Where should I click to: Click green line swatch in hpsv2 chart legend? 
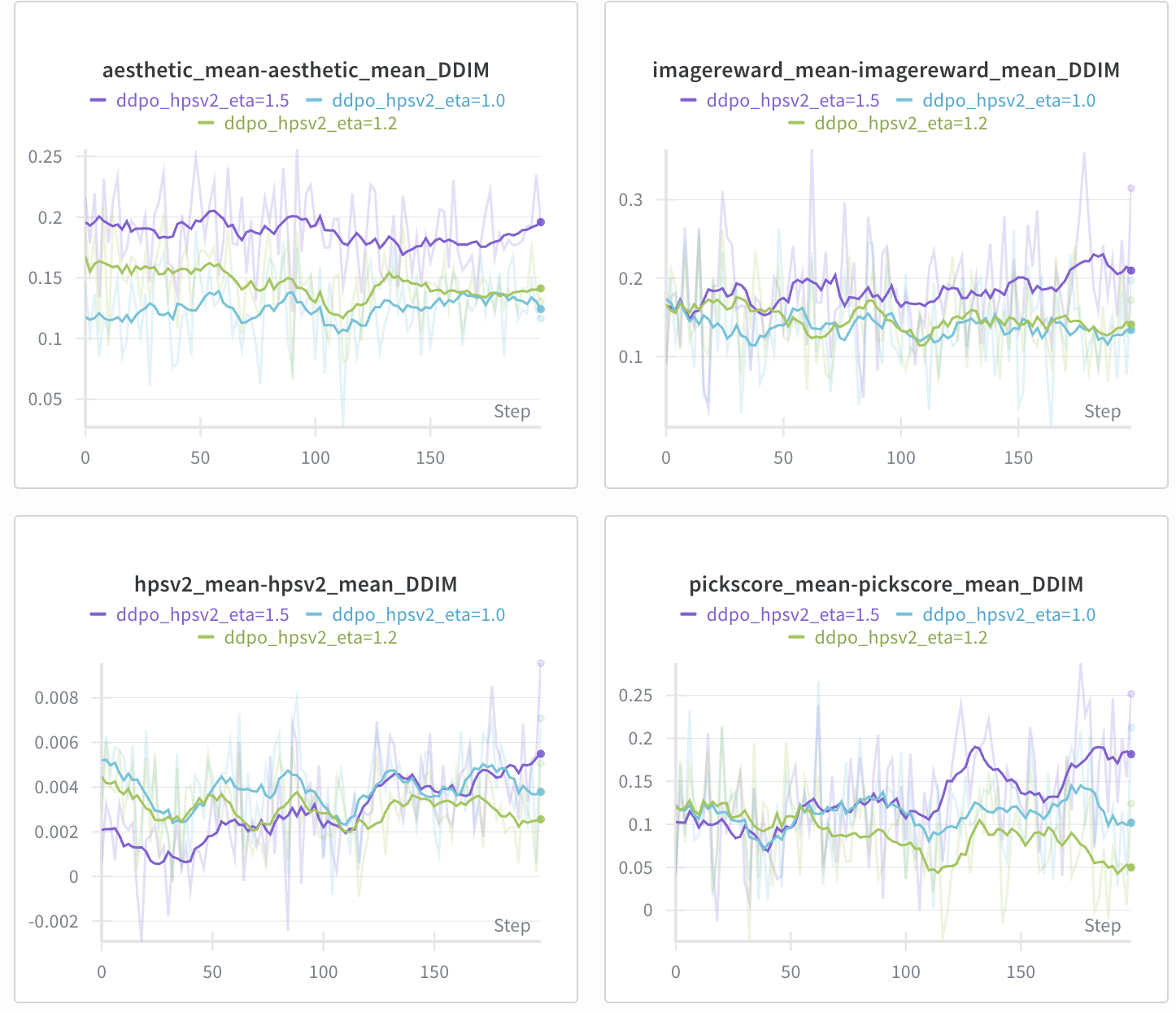[207, 637]
